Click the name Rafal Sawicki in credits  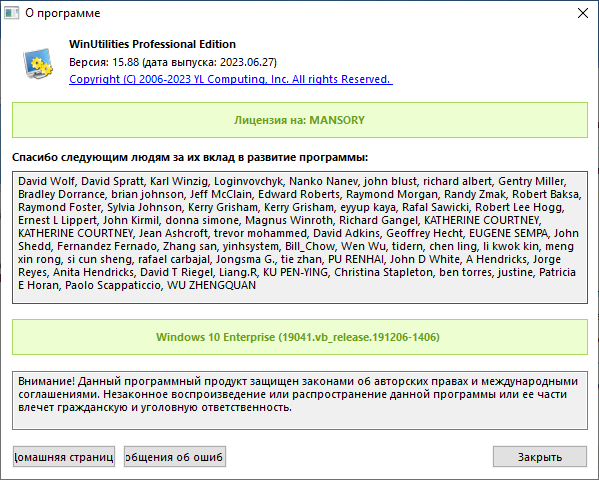pos(435,207)
